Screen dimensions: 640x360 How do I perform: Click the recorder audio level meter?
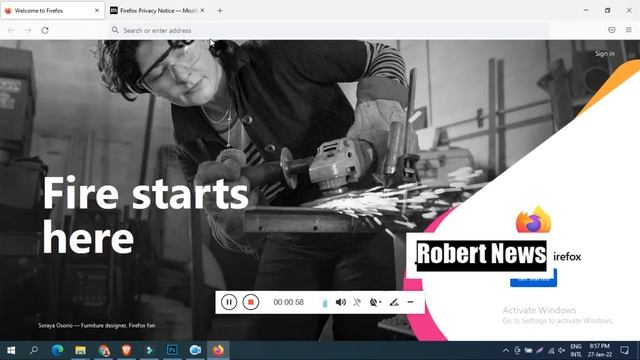324,302
